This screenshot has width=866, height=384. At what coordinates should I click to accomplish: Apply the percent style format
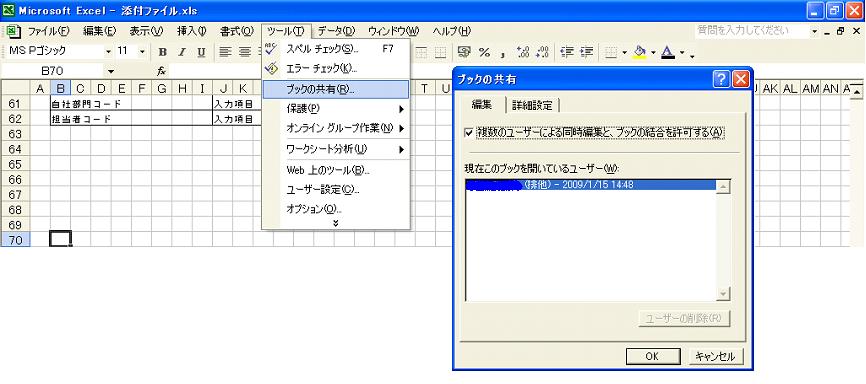(x=484, y=52)
